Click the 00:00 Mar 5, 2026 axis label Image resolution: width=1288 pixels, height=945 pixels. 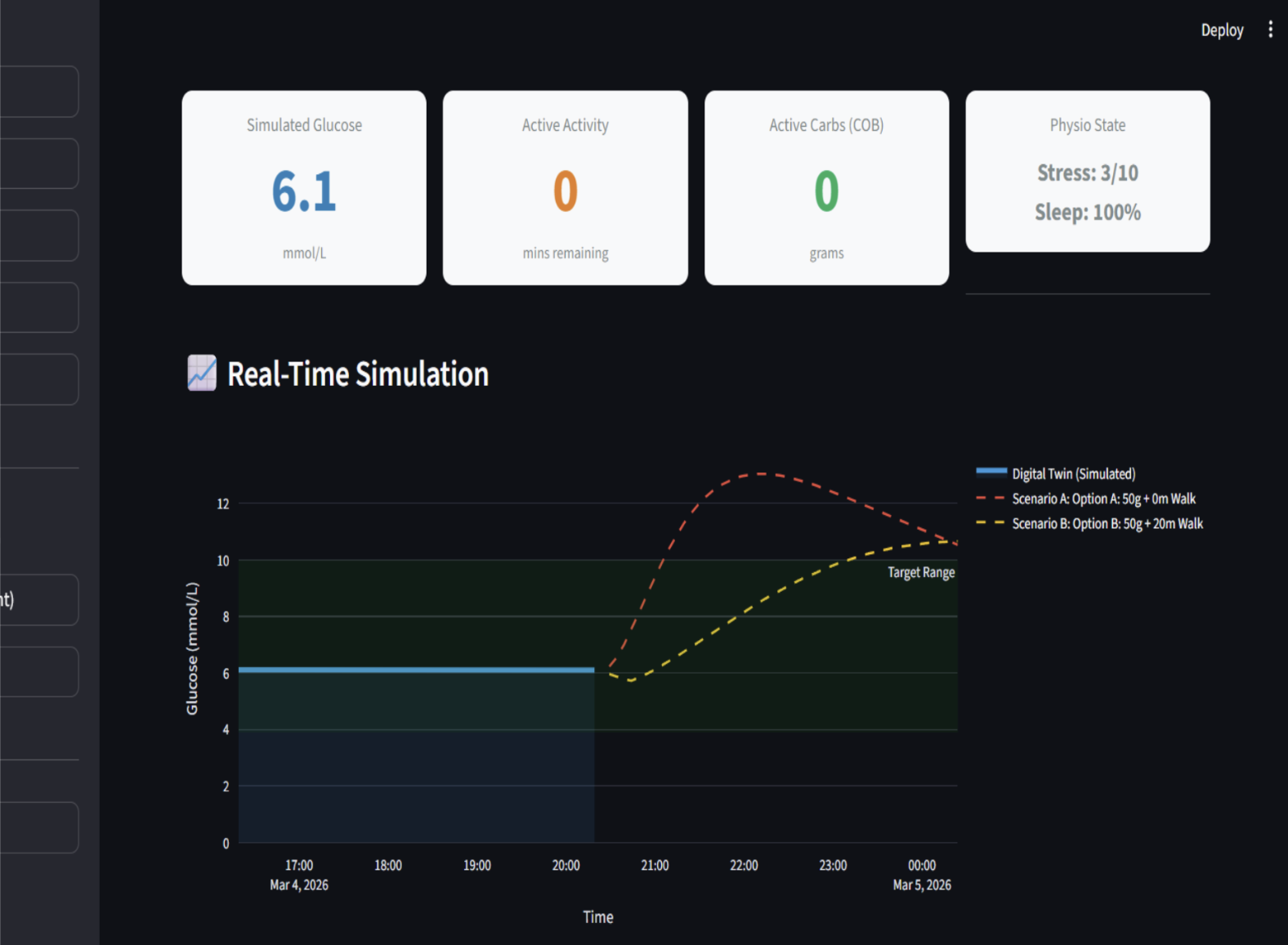[922, 875]
